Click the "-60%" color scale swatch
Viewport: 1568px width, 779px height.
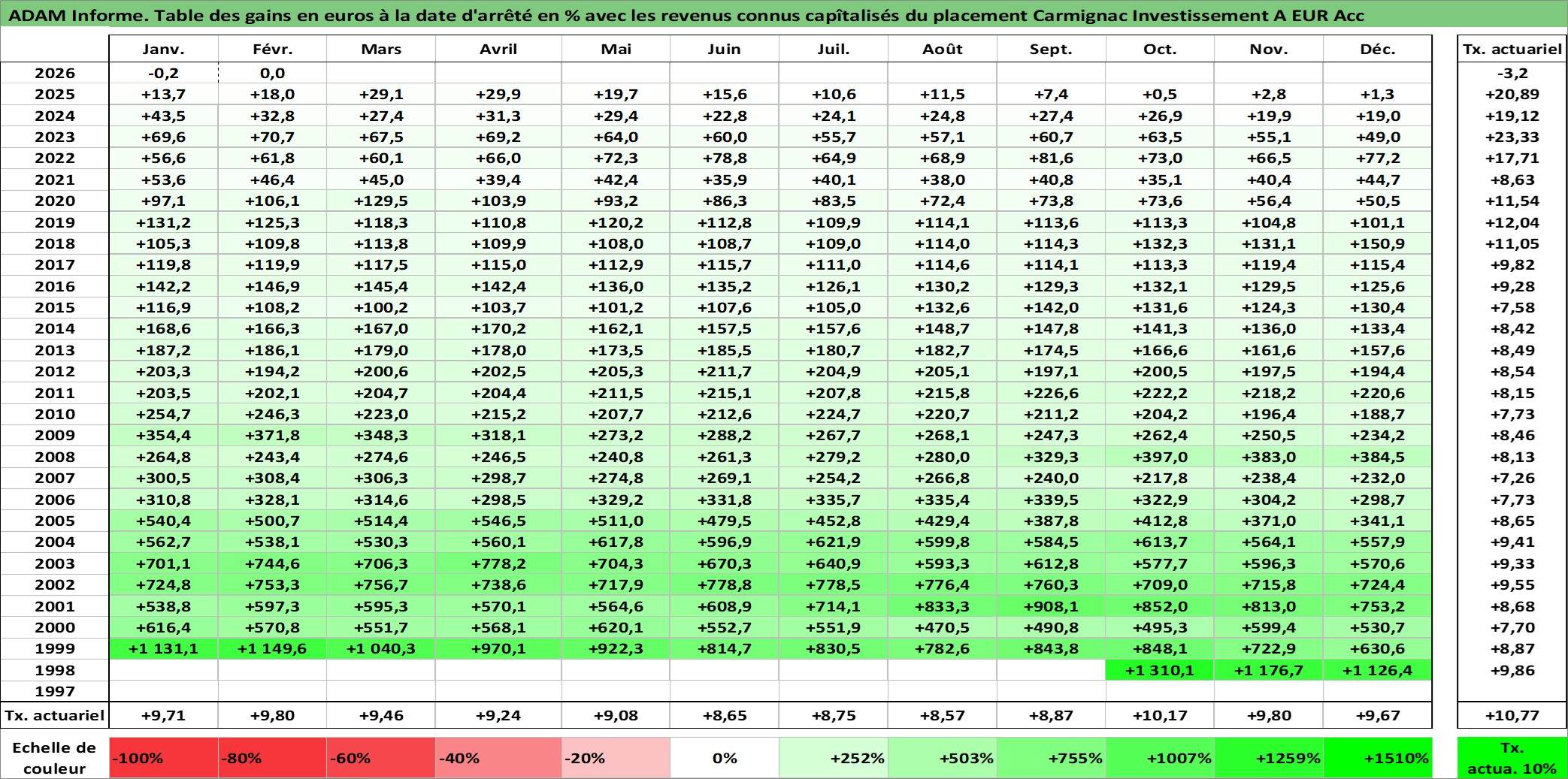(x=381, y=758)
